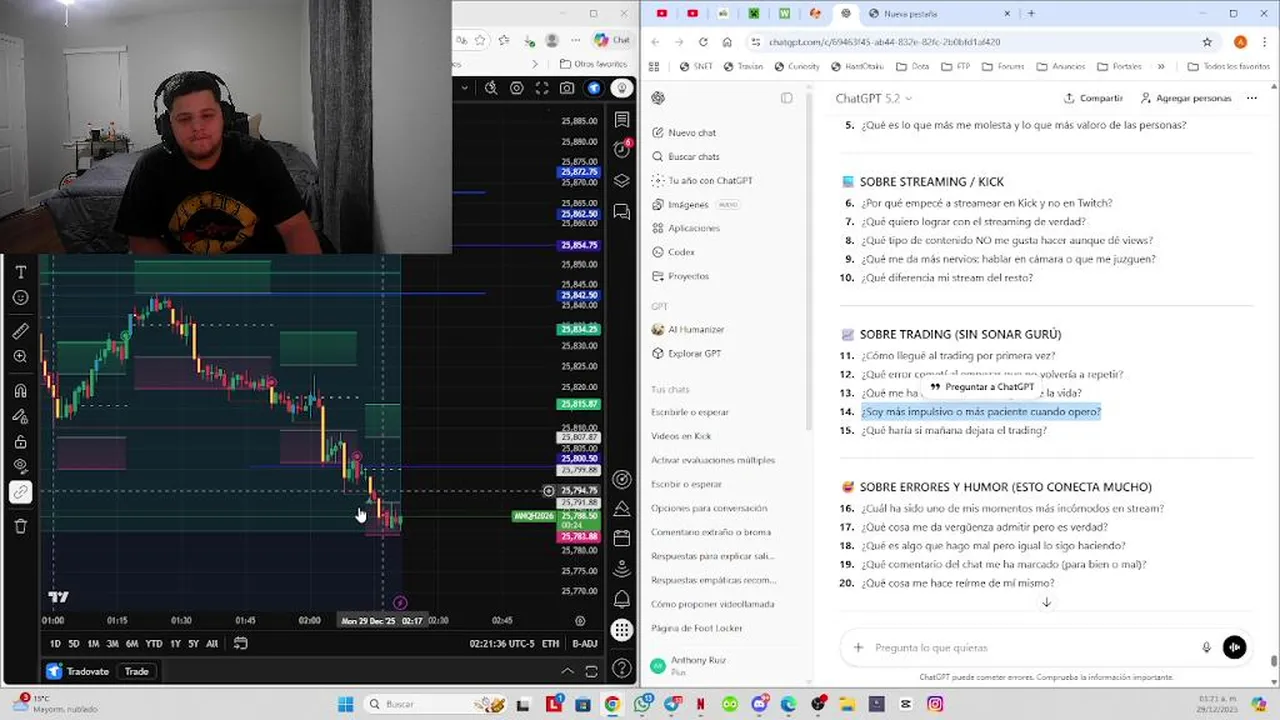Screen dimensions: 1280x720
Task: Expand the bookmarks overflow chevron in Chrome
Action: pos(1160,67)
